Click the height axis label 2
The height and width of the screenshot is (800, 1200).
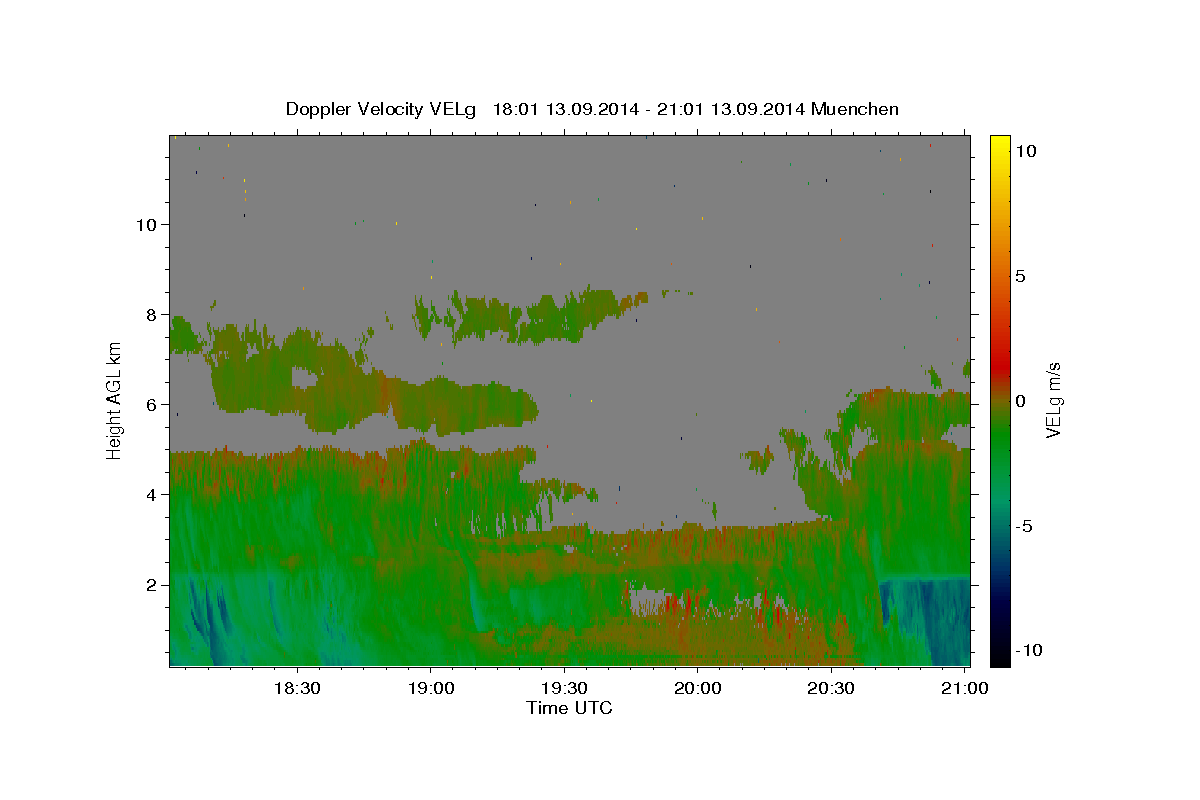pos(152,585)
